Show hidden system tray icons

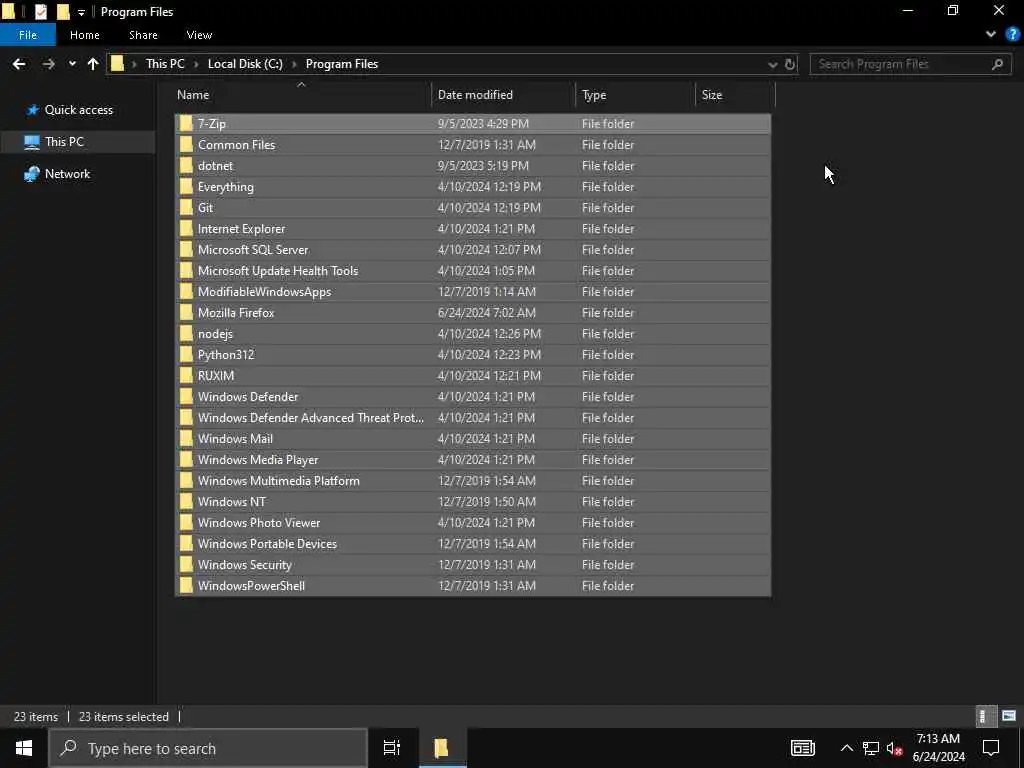pos(846,748)
